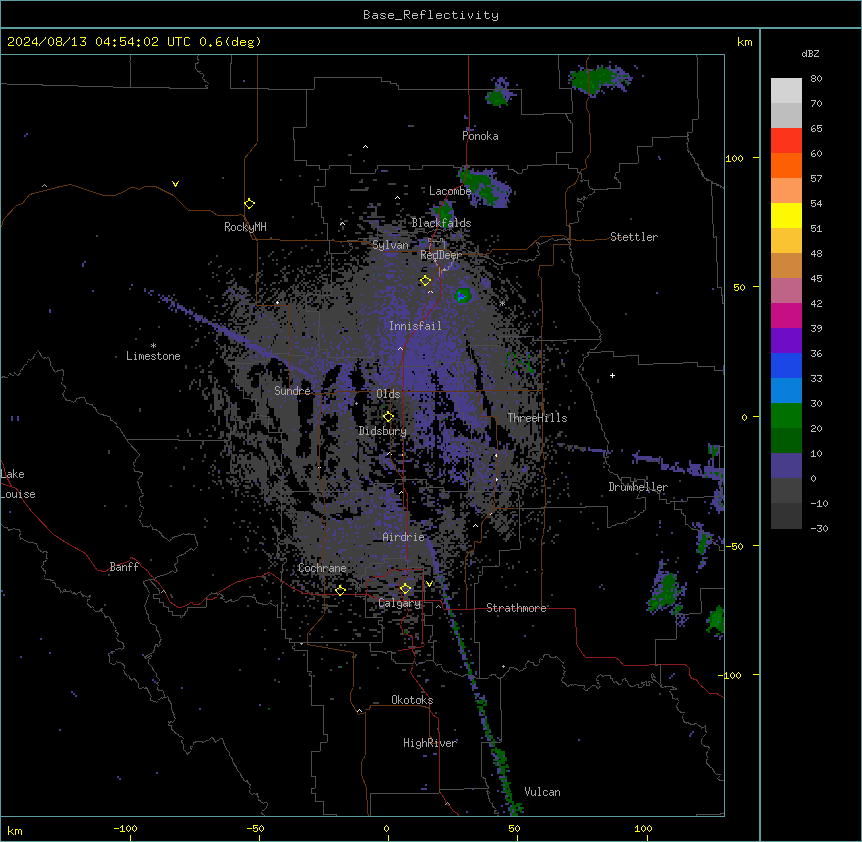
Task: Click the Airdrie city label
Action: click(404, 537)
